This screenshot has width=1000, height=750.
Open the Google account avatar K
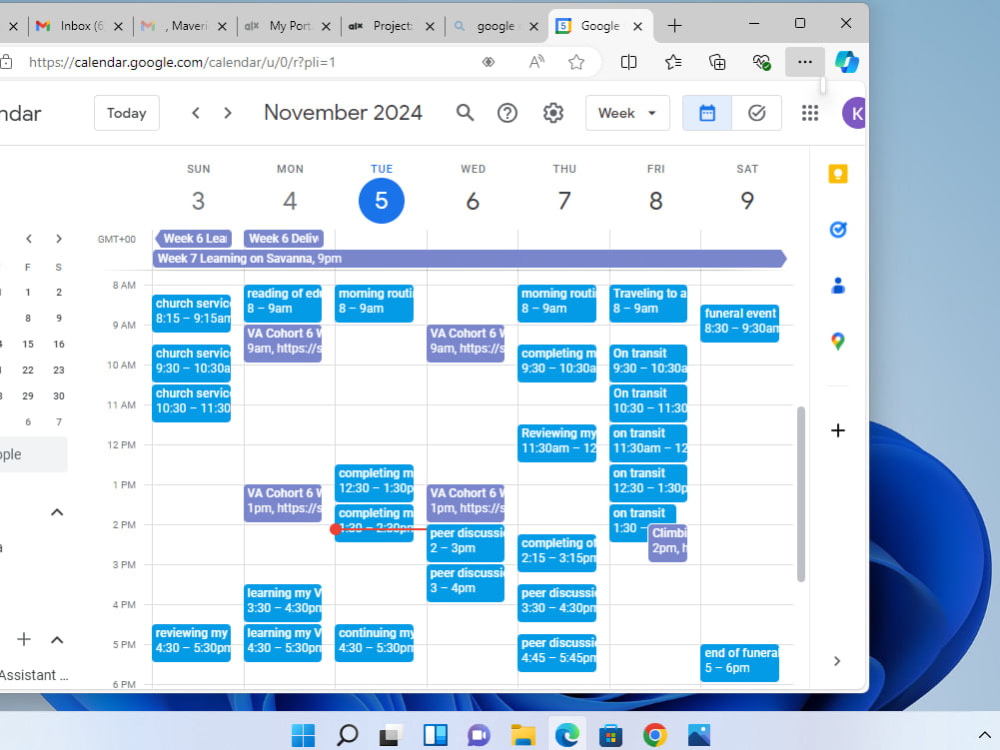(854, 114)
